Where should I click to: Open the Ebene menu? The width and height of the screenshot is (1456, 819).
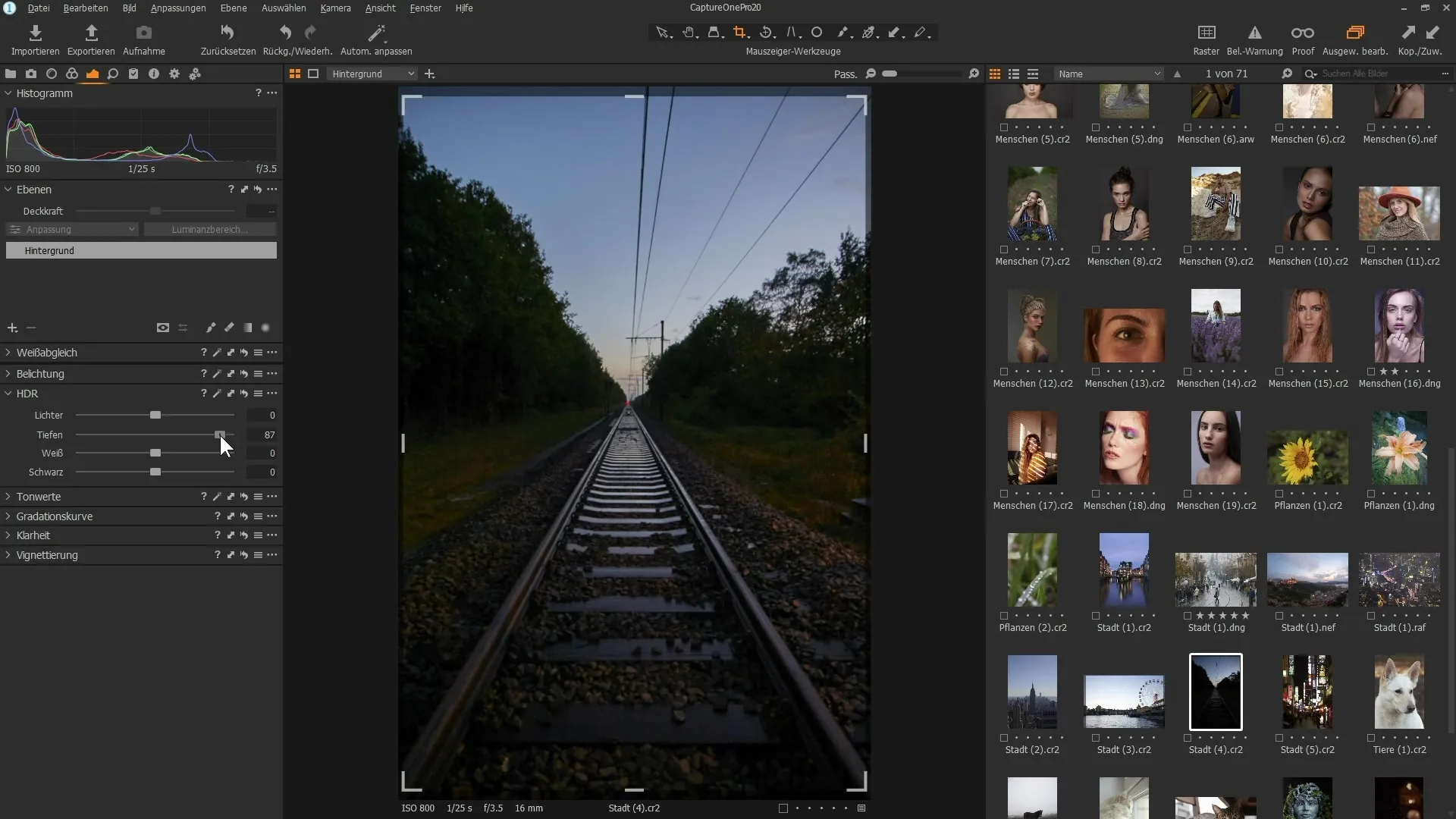(234, 8)
